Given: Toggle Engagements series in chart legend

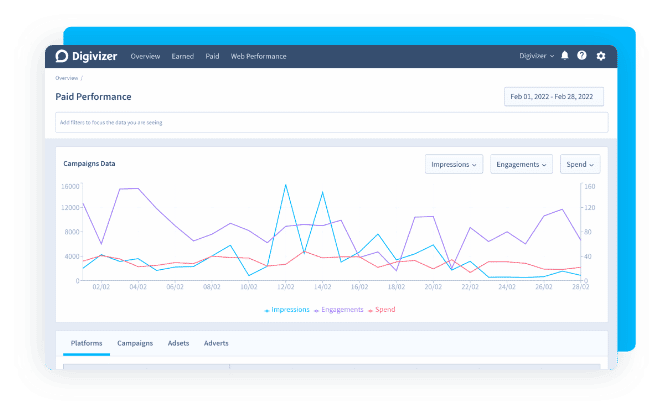Looking at the screenshot, I should 340,310.
